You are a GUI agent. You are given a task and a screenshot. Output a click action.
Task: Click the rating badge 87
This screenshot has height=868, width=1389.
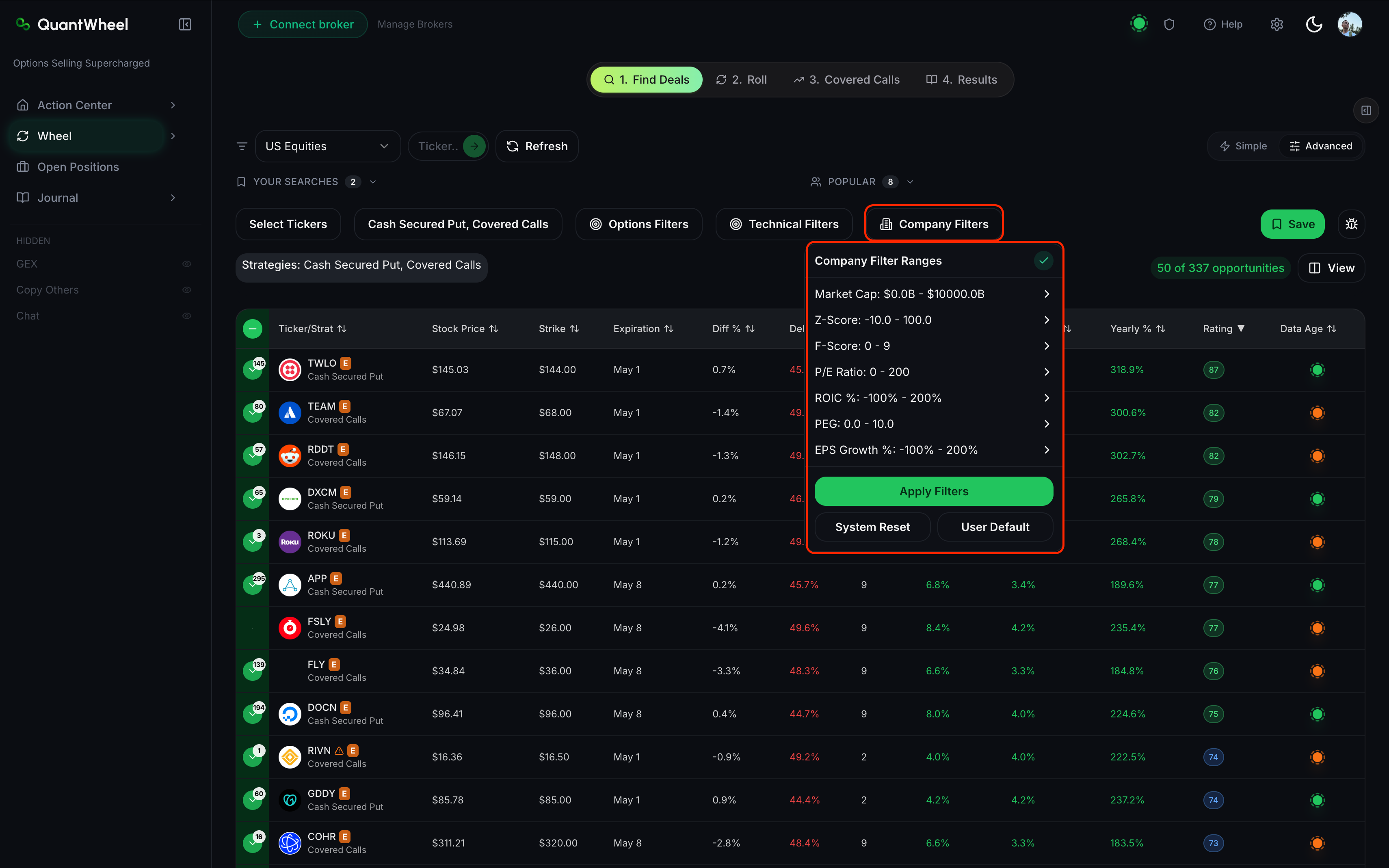1213,370
